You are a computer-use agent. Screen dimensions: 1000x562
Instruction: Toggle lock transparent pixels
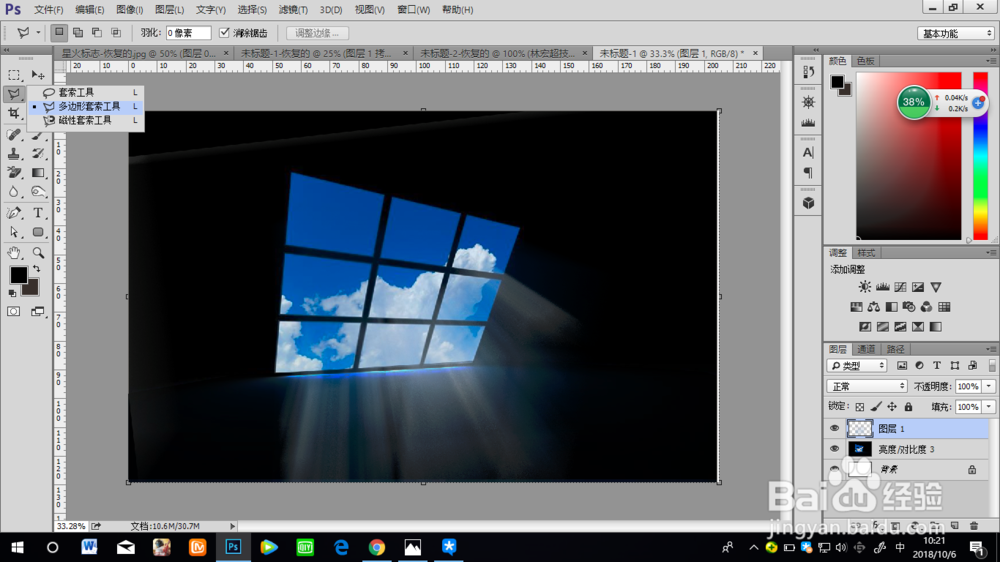[x=860, y=407]
